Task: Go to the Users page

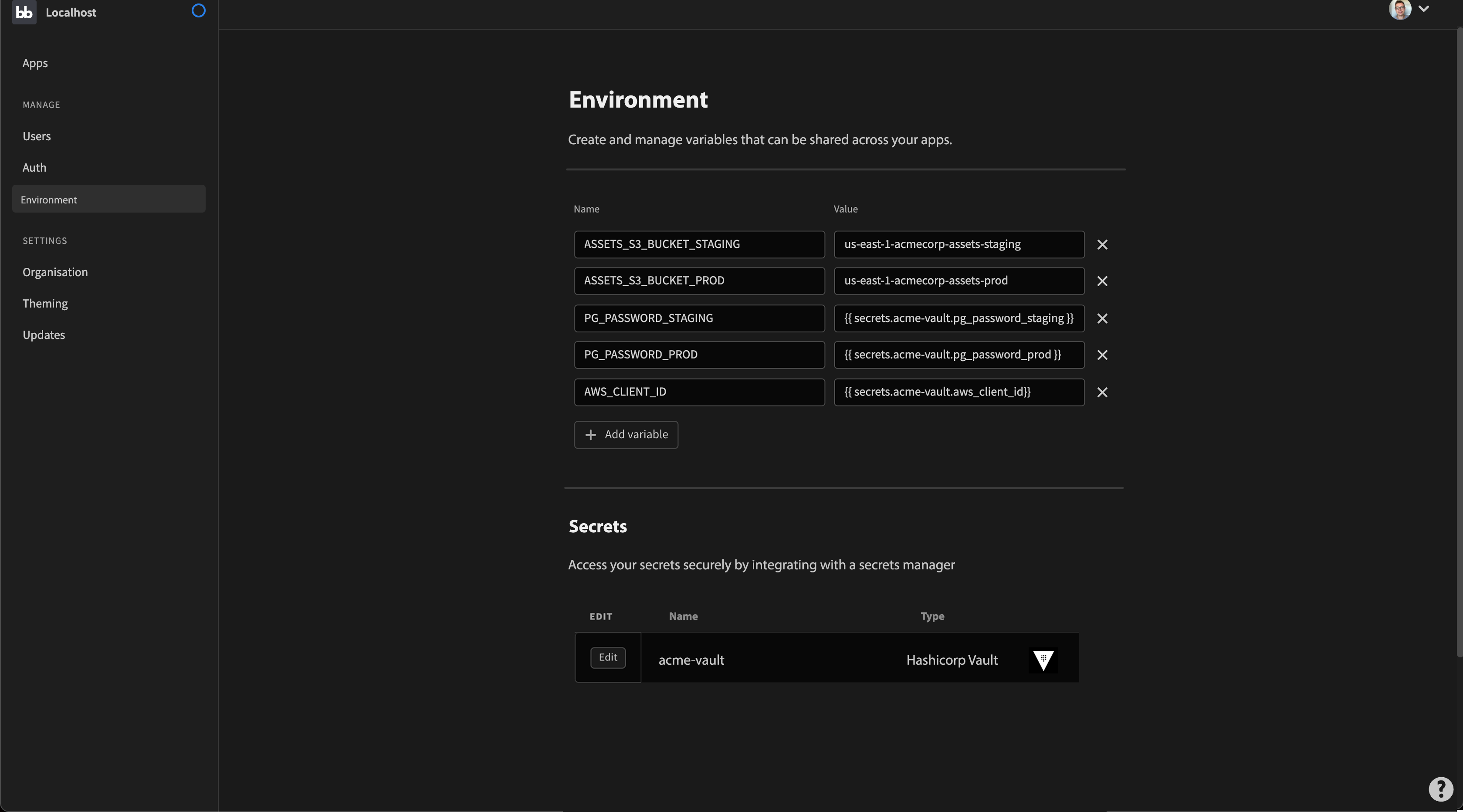Action: click(36, 136)
